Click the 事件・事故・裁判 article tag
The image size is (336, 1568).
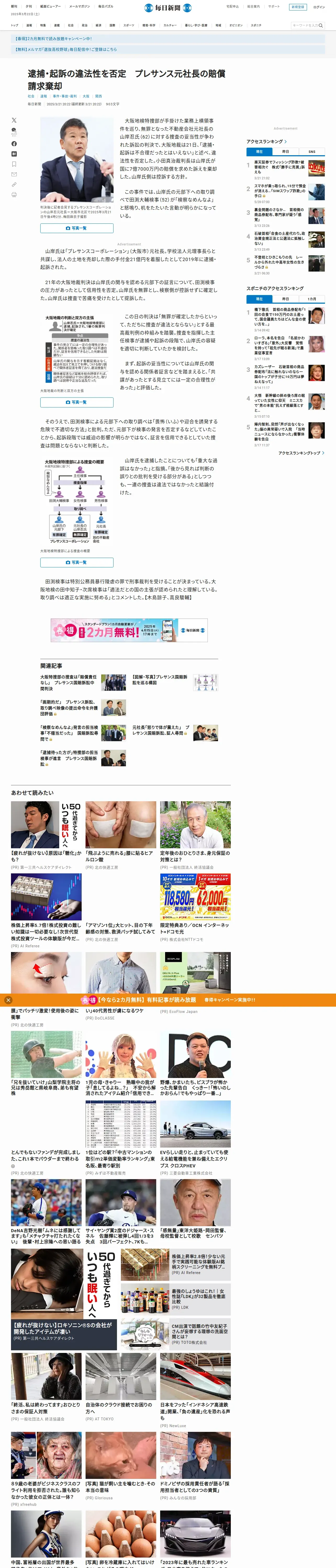click(65, 96)
